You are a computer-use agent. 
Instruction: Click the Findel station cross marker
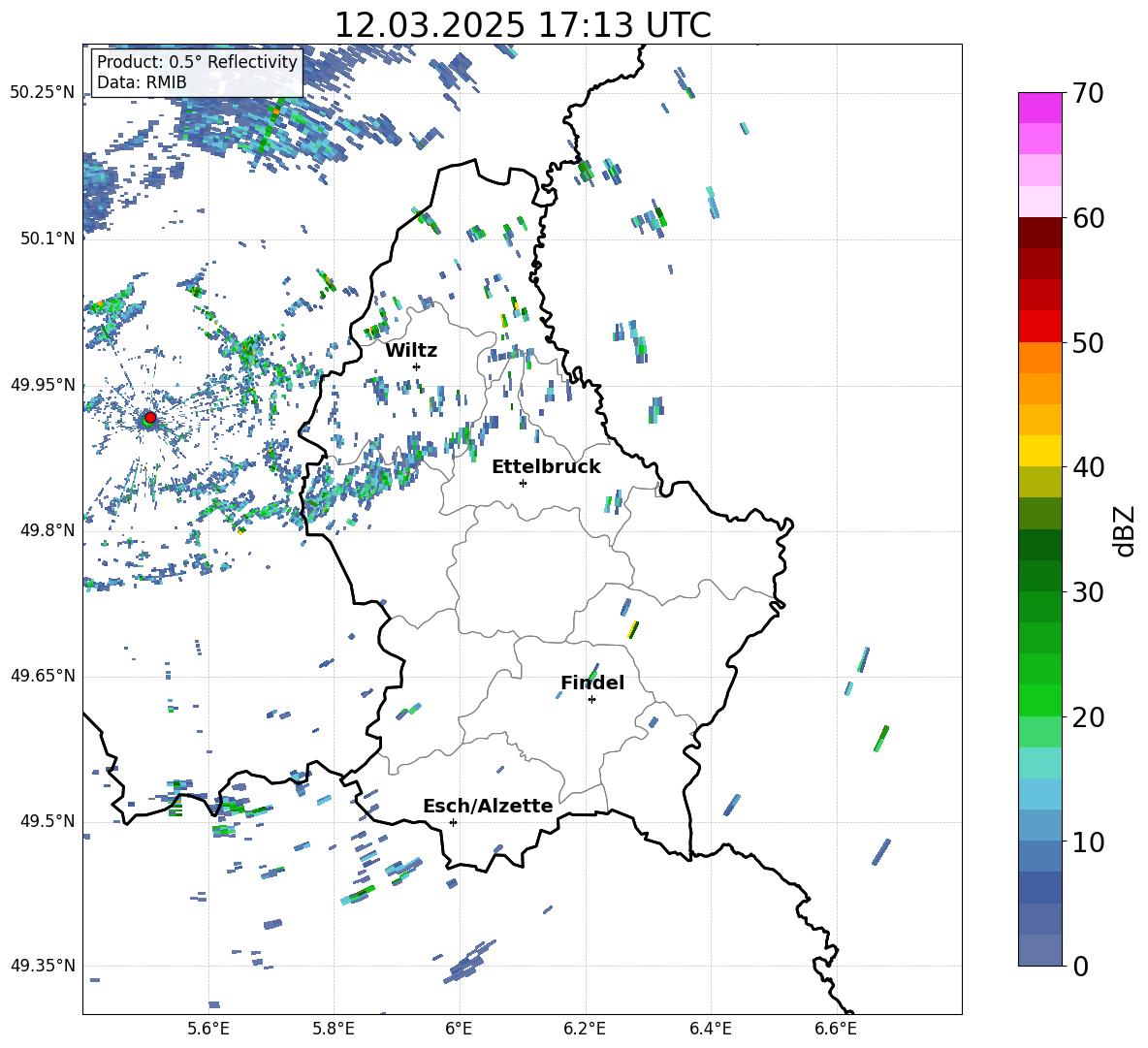(x=591, y=700)
